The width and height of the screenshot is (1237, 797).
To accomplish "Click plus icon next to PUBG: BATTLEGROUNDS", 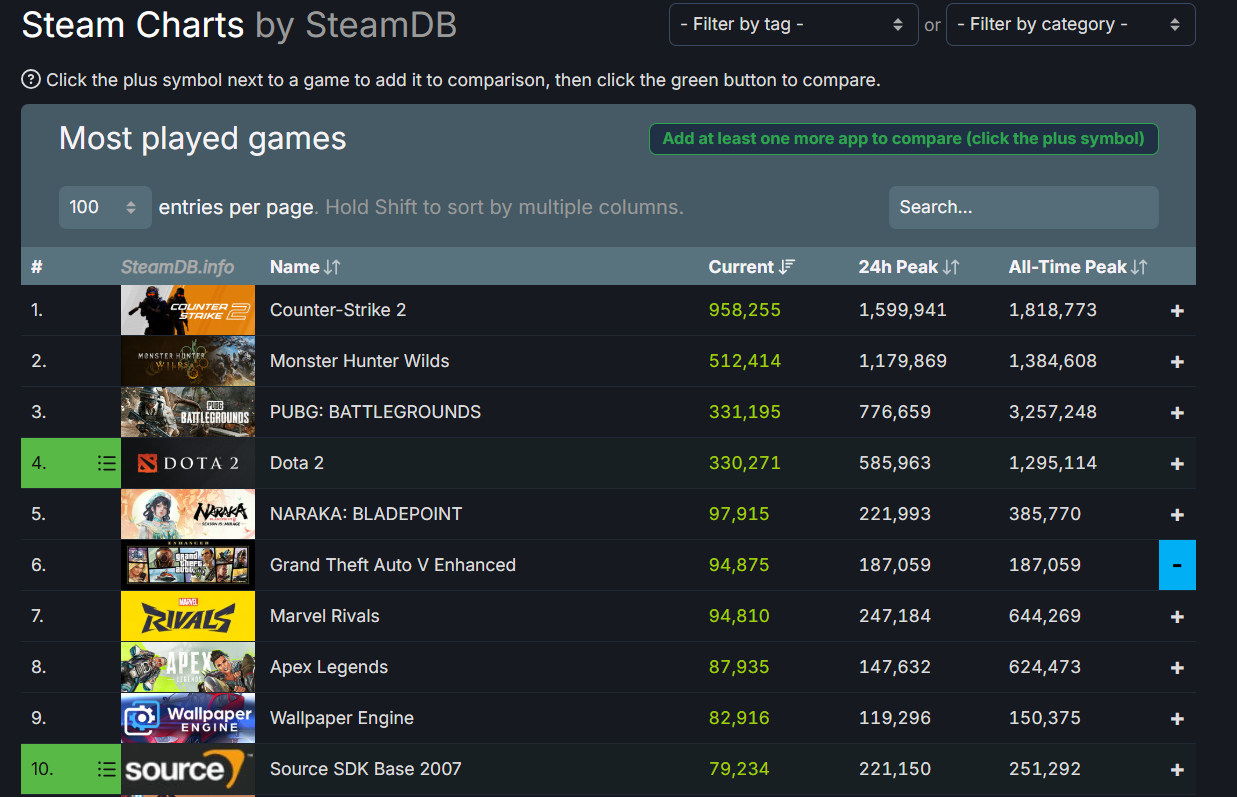I will point(1177,413).
